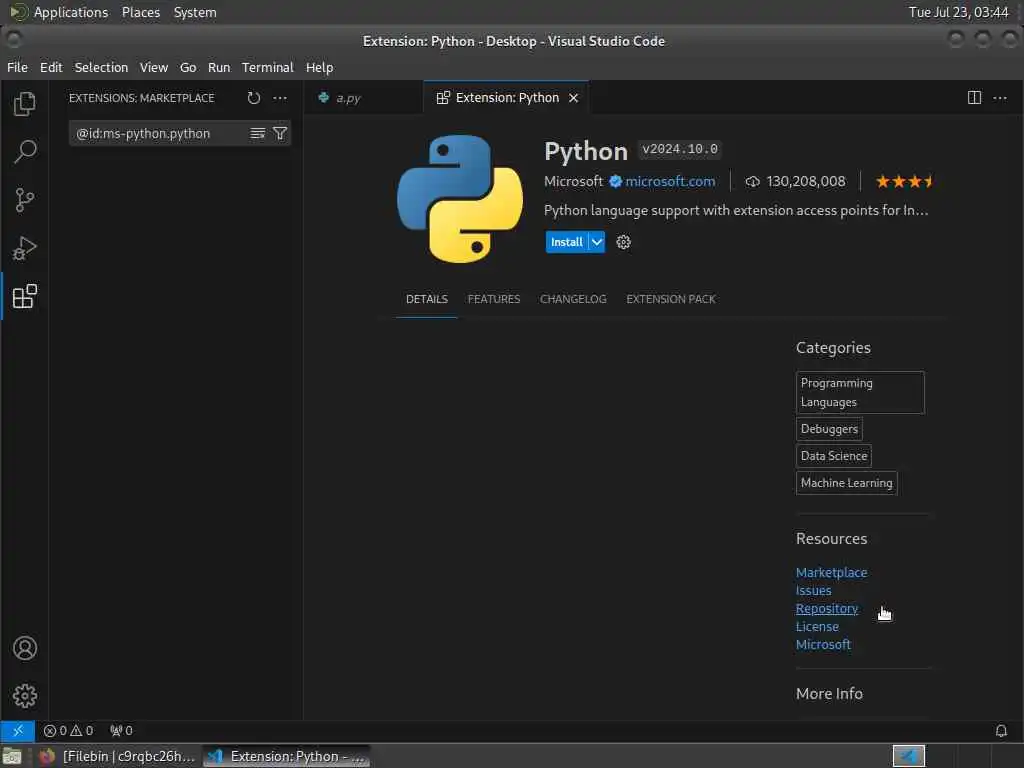1024x768 pixels.
Task: Open the Explorer view in activity bar
Action: pos(25,103)
